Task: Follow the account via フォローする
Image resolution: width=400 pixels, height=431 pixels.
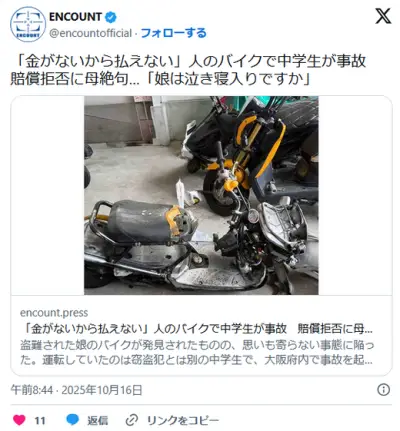Action: 173,33
